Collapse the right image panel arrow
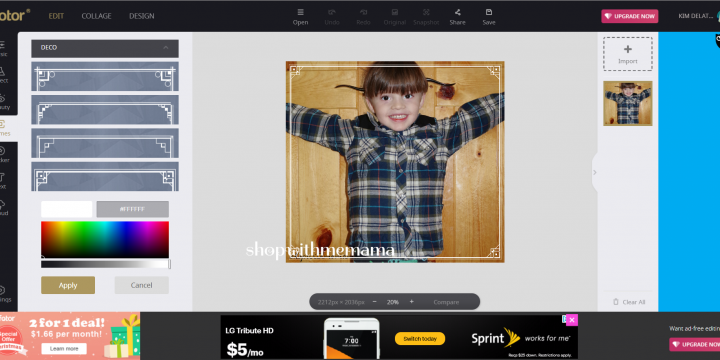Screen dimensions: 720x360 click(595, 172)
